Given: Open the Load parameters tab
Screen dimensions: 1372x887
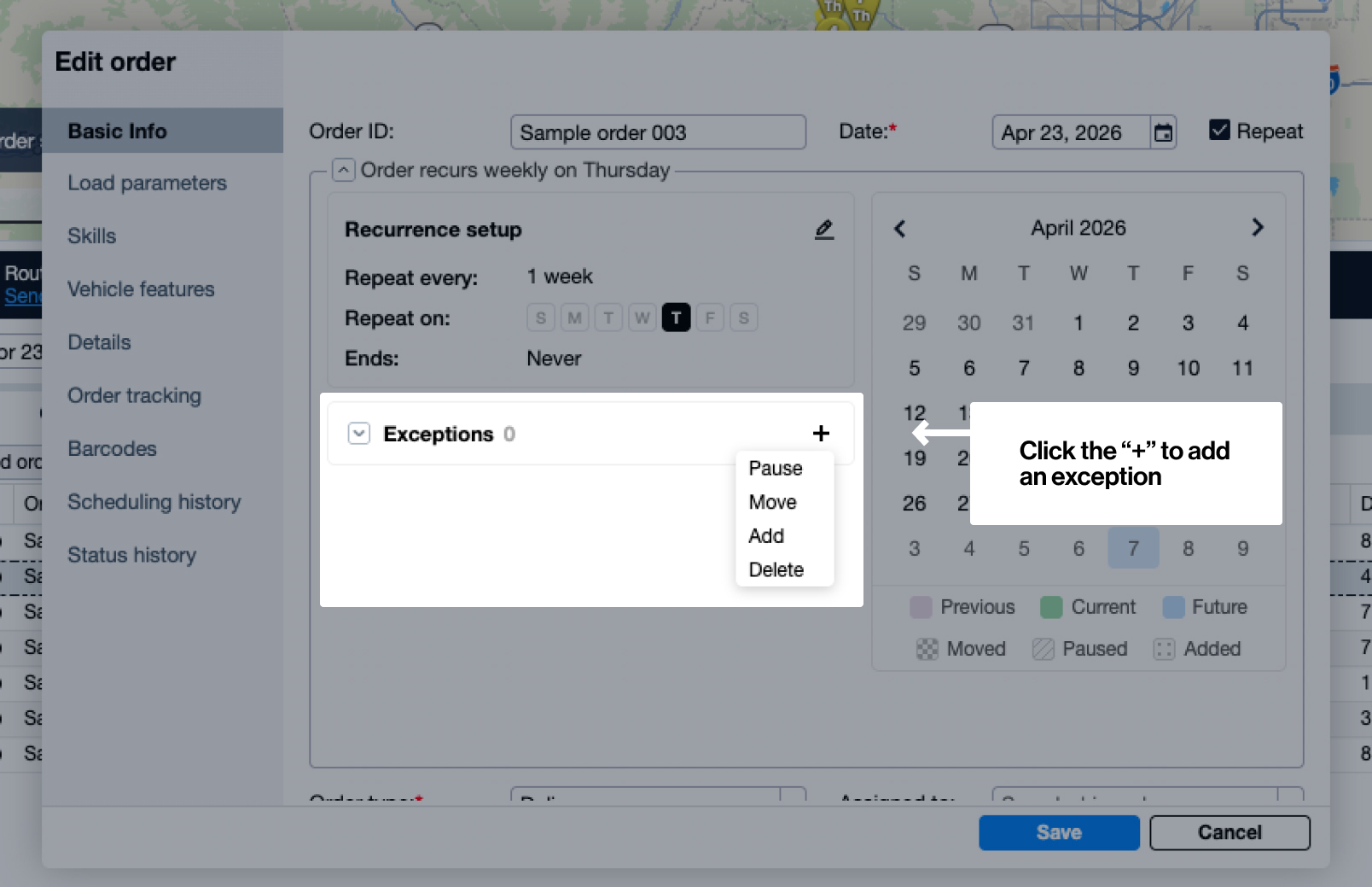Looking at the screenshot, I should (147, 184).
